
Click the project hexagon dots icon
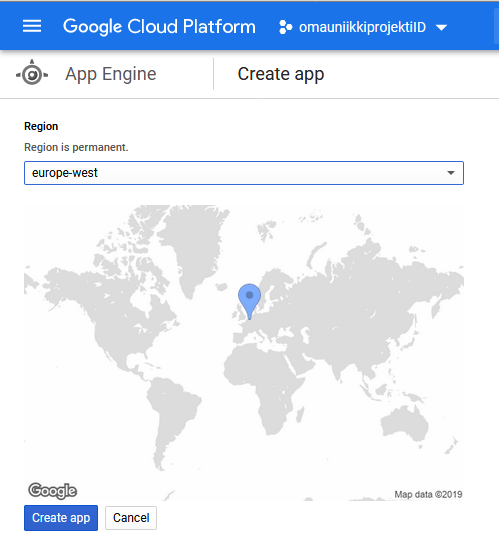285,27
